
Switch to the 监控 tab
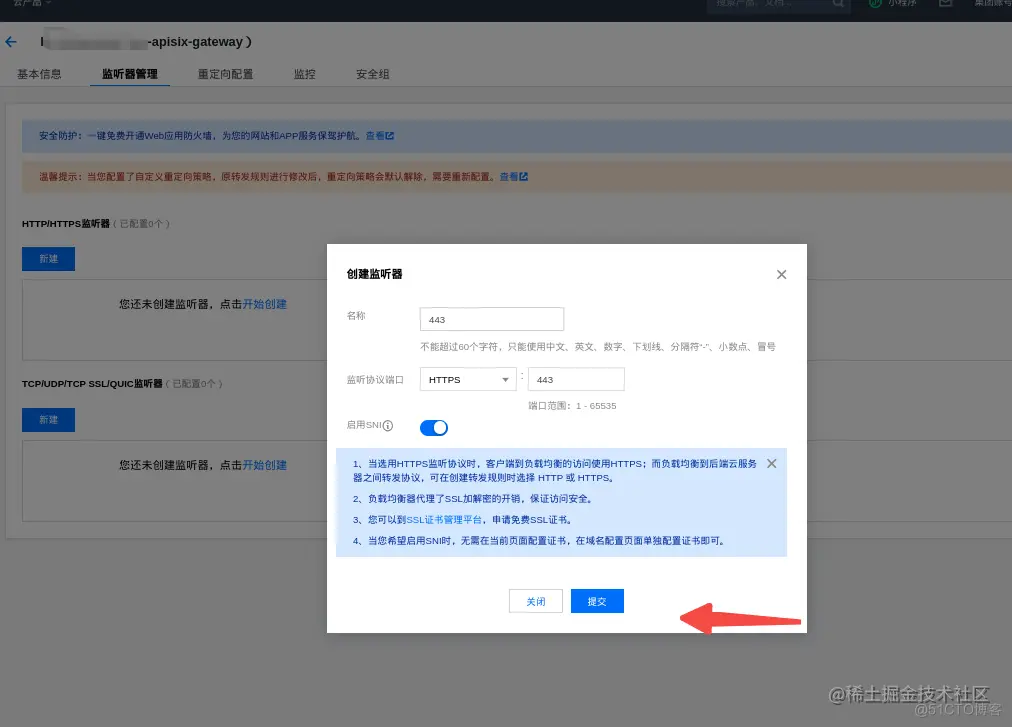tap(305, 74)
